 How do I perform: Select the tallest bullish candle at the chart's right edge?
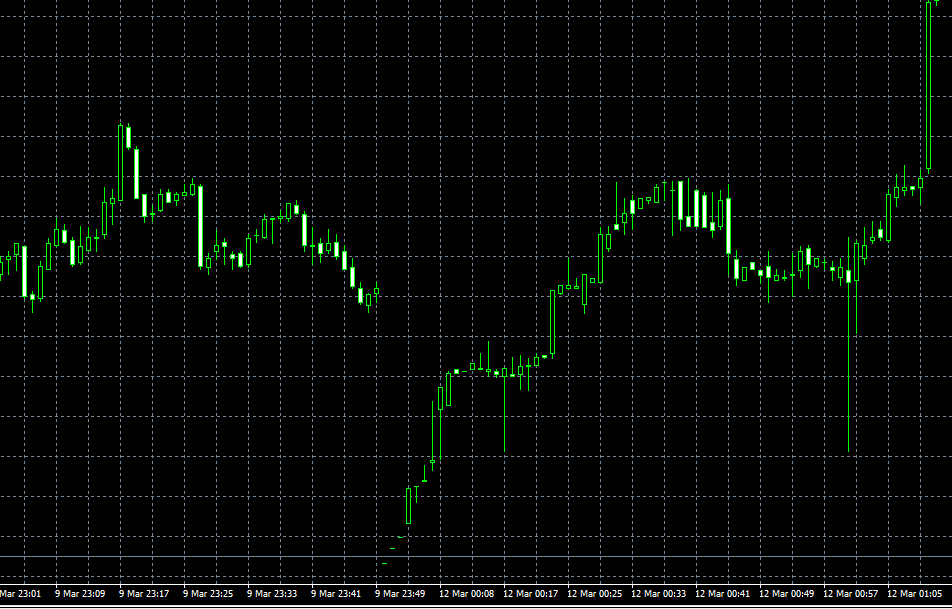928,86
